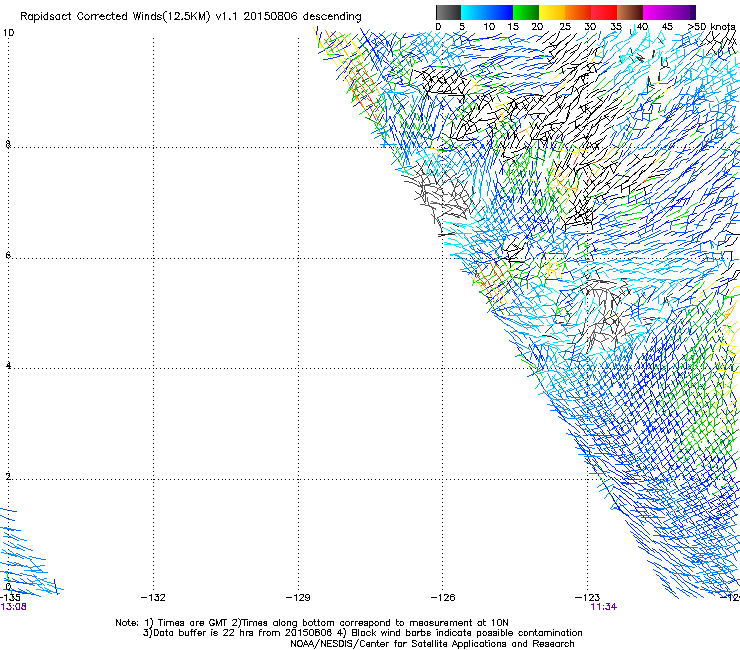Viewport: 740px width, 650px height.
Task: Click the latitude axis label '2'
Action: (8, 477)
